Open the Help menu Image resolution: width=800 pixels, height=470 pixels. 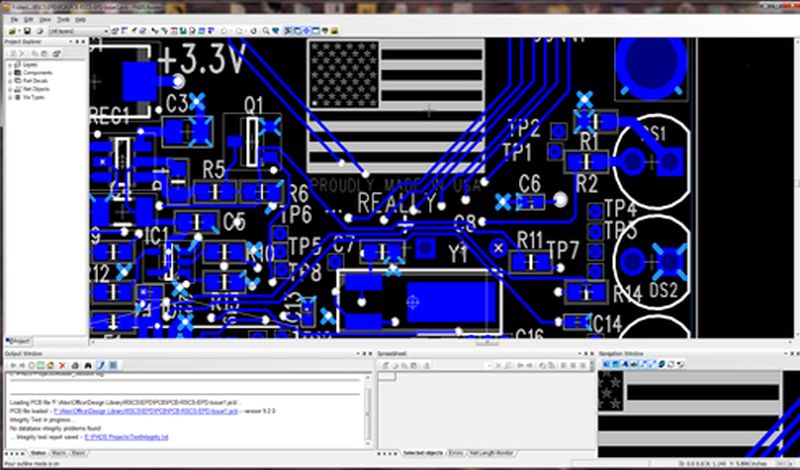(x=81, y=19)
